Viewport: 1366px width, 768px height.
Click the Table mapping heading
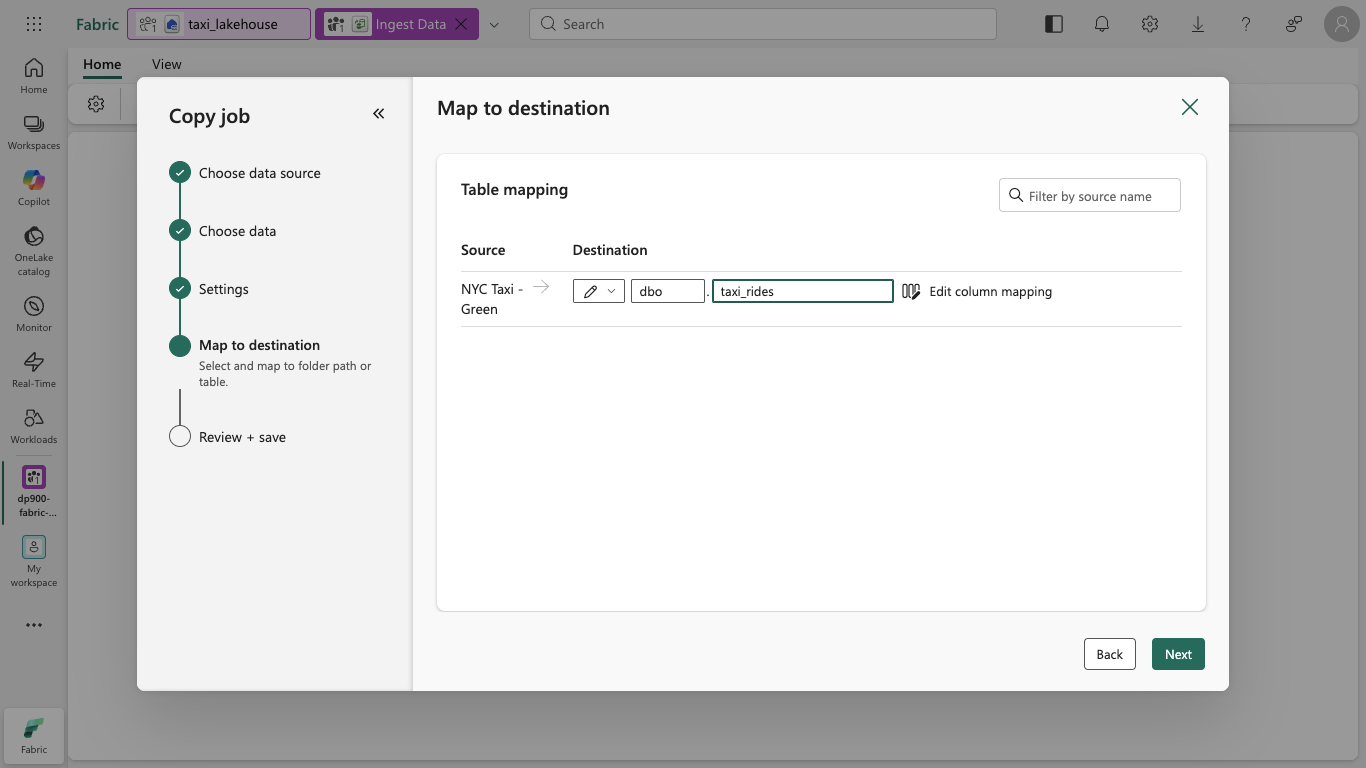pyautogui.click(x=514, y=189)
